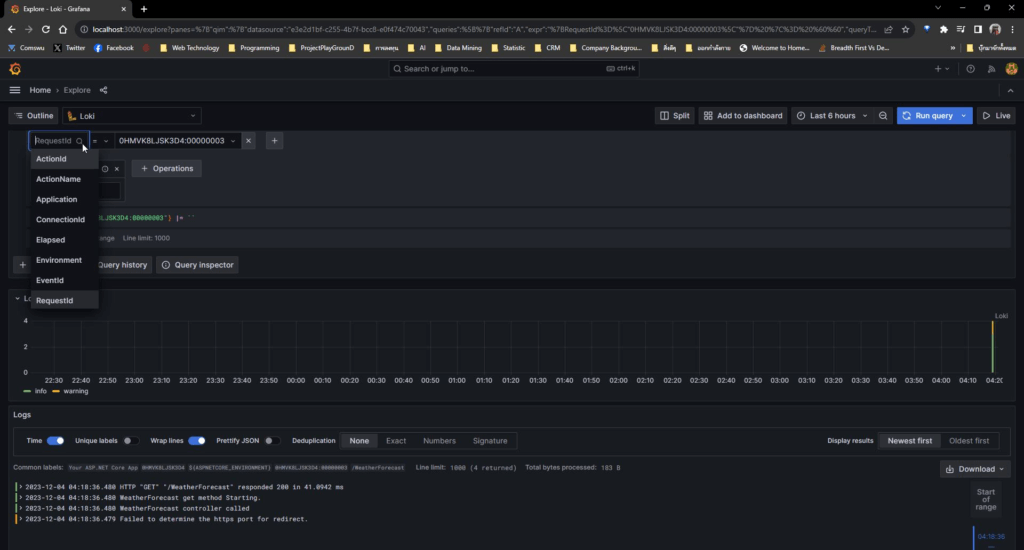1024x550 pixels.
Task: Select None deduplication option
Action: click(359, 441)
